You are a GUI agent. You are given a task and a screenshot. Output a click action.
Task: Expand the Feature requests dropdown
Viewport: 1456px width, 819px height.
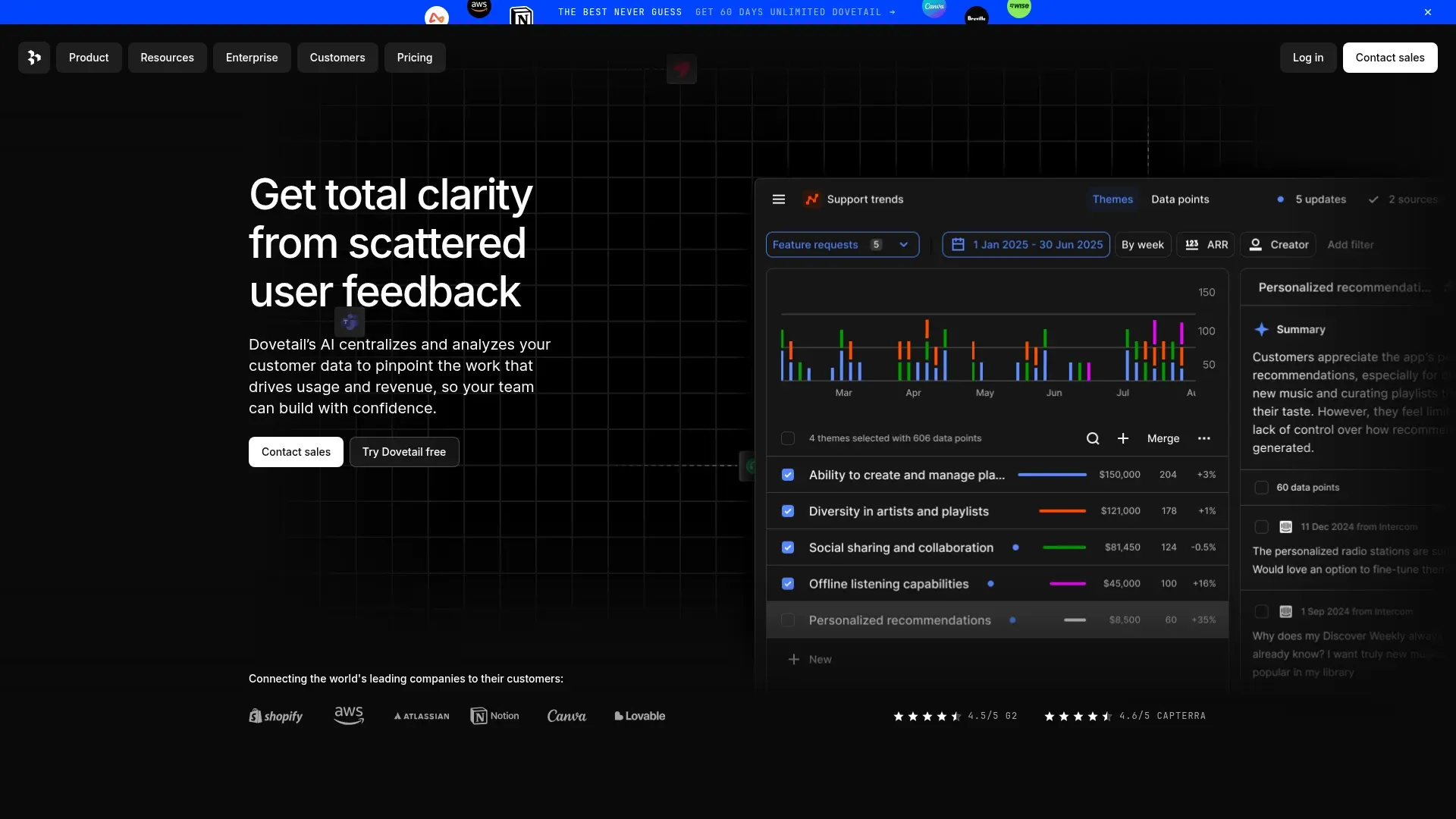tap(903, 244)
